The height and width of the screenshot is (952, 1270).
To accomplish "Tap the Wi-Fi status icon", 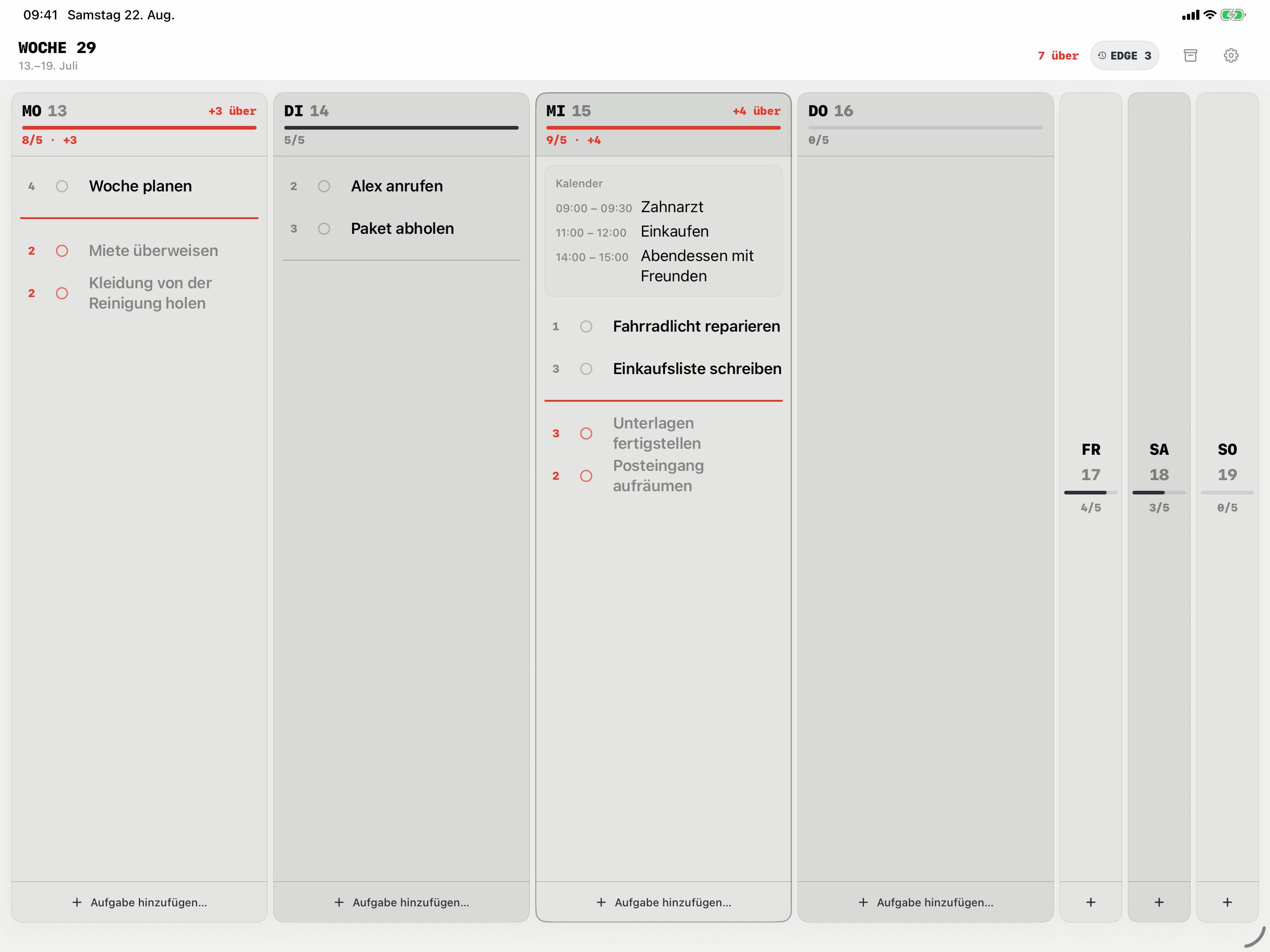I will (1210, 15).
